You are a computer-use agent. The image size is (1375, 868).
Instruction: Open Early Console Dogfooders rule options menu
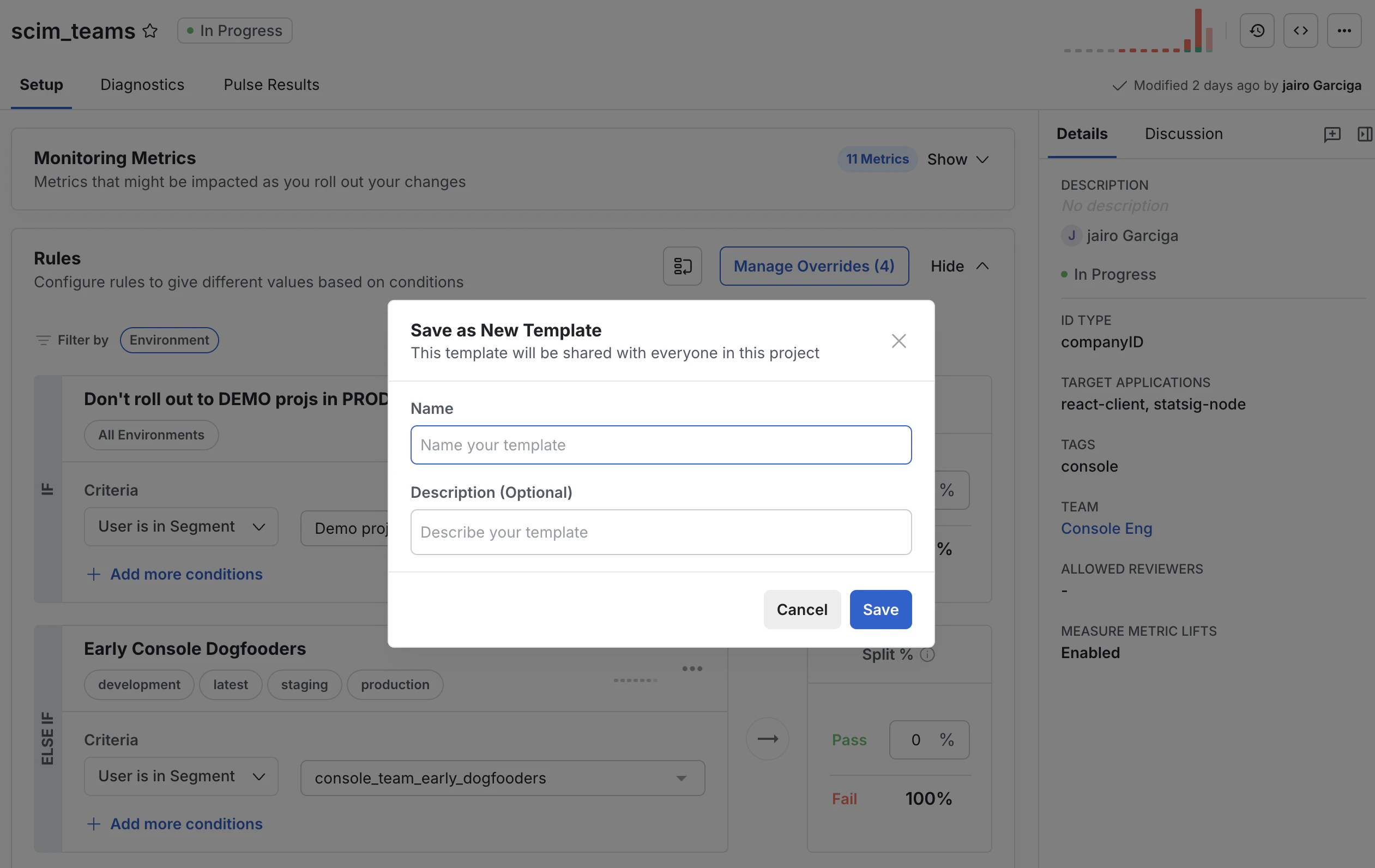(692, 668)
